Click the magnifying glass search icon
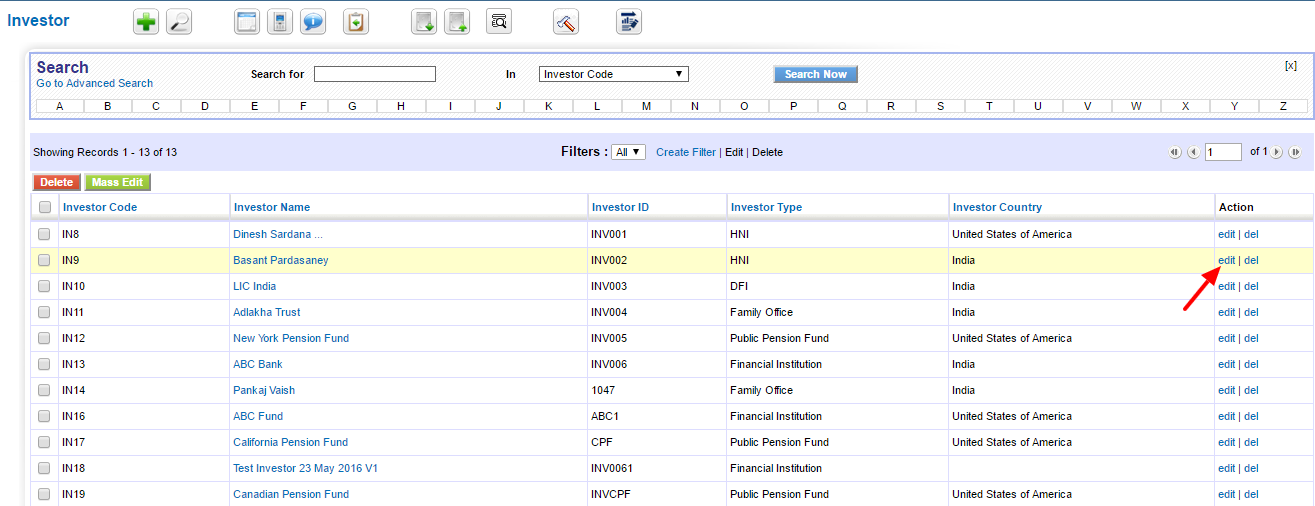The image size is (1315, 506). [x=178, y=22]
